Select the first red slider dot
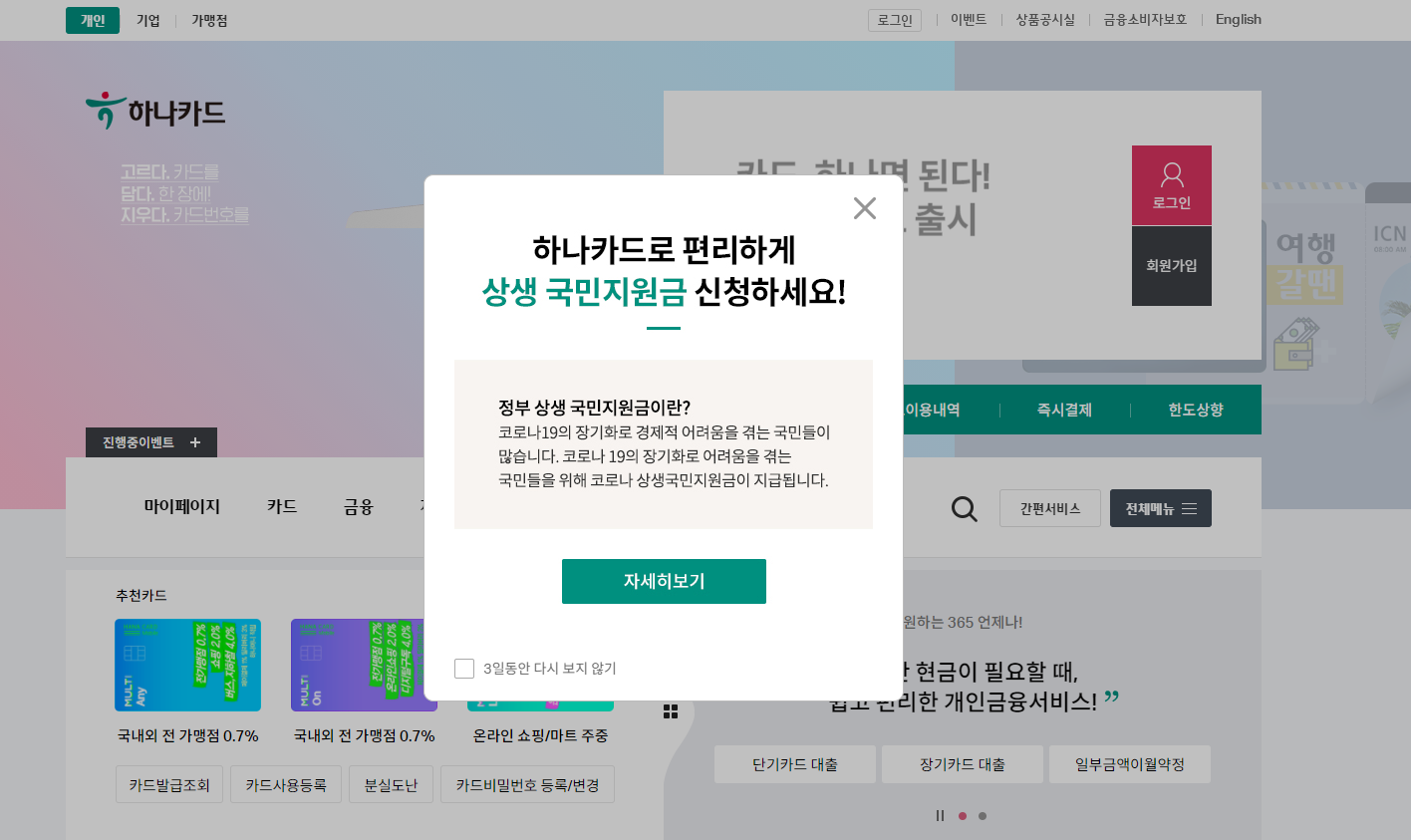Screen dimensions: 1411x840 (963, 816)
